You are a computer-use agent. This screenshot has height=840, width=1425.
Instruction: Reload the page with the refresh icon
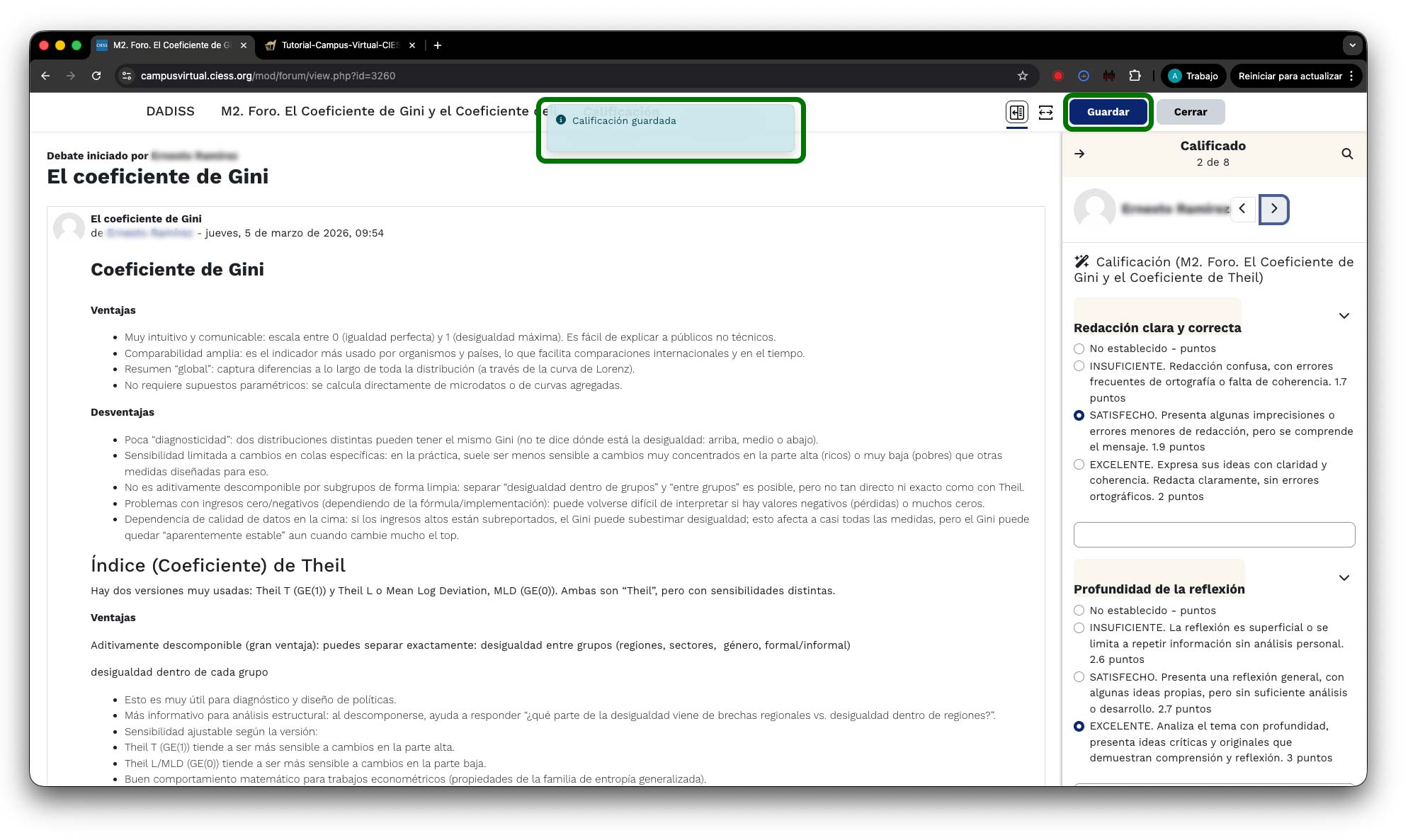[x=96, y=76]
